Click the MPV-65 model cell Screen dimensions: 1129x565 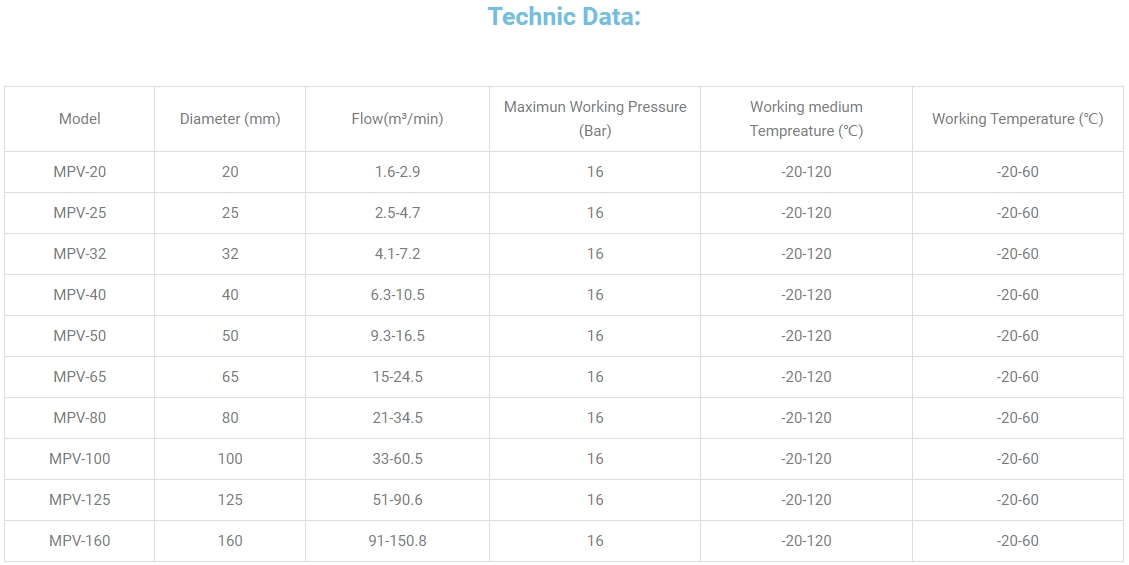tap(80, 377)
